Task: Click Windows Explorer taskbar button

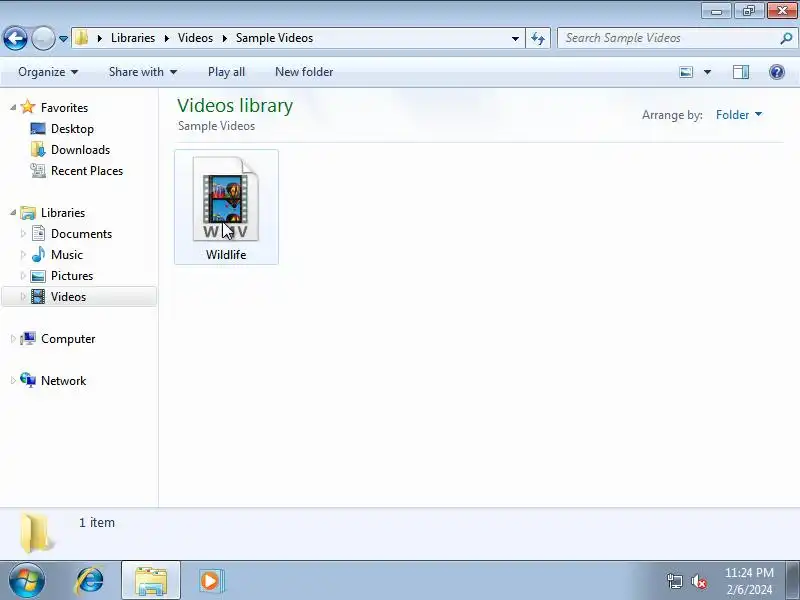Action: (x=151, y=580)
